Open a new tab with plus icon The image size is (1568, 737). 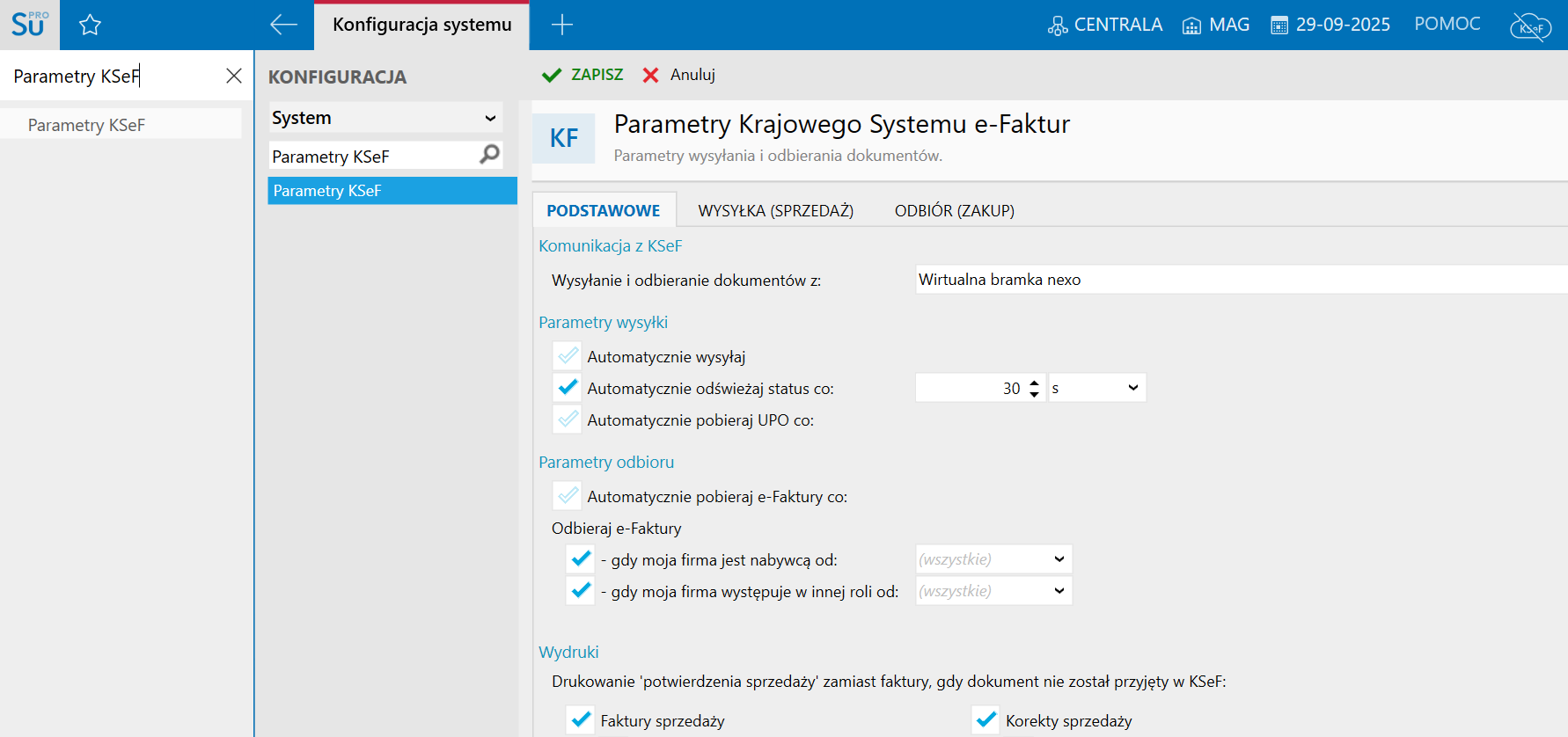coord(561,25)
